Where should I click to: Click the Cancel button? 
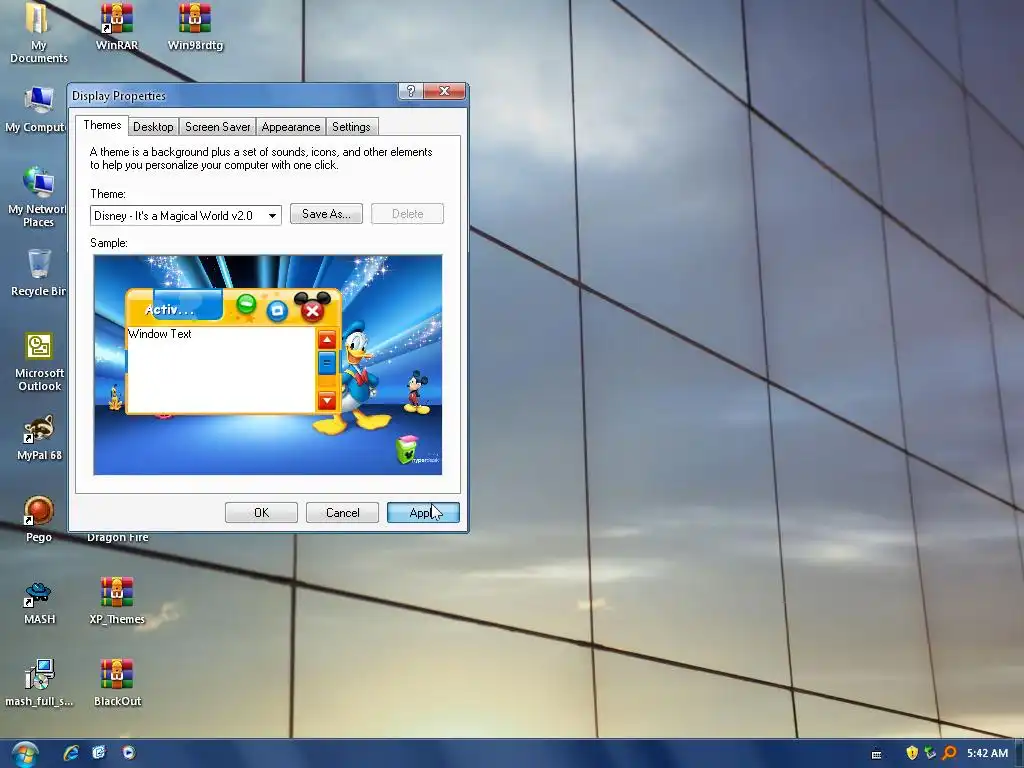pyautogui.click(x=342, y=513)
